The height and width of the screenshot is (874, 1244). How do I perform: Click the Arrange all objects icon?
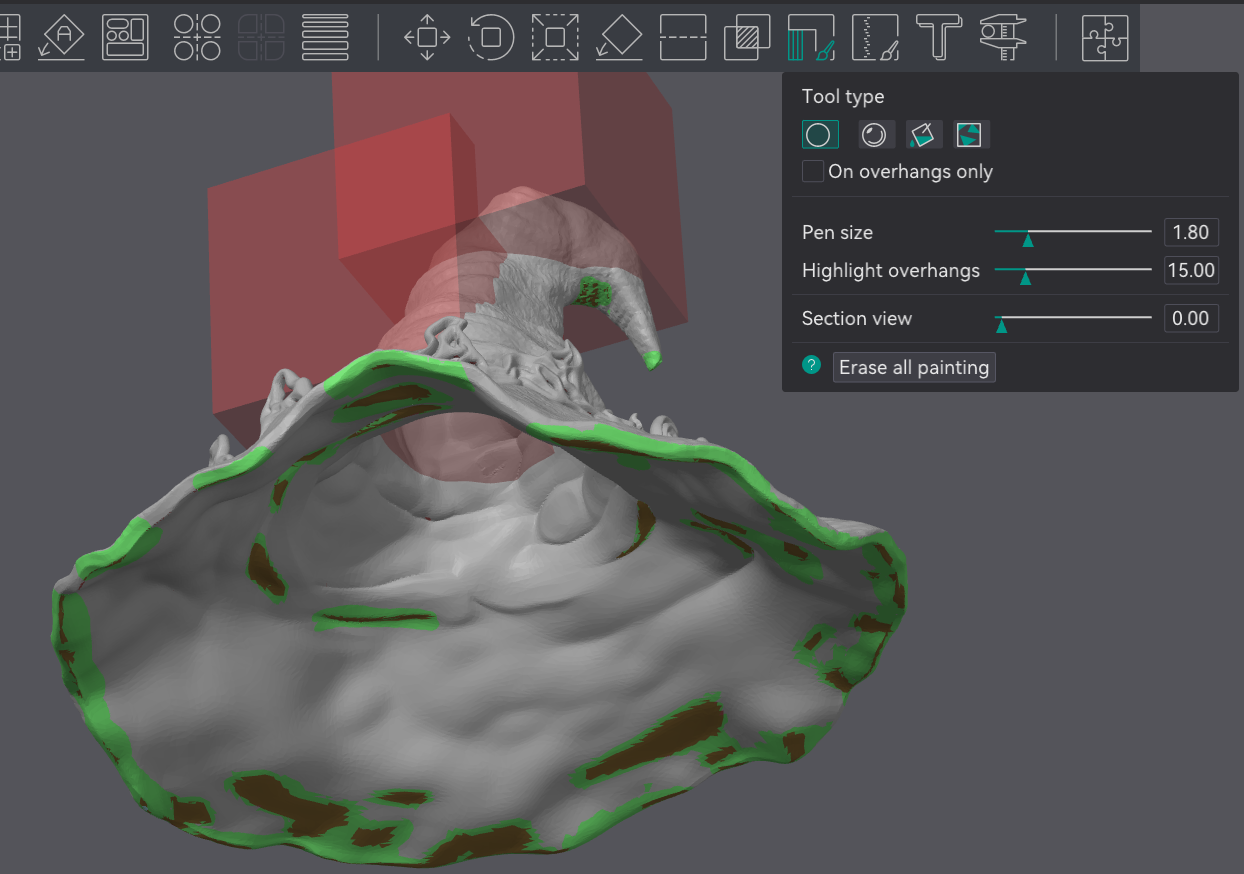point(125,37)
